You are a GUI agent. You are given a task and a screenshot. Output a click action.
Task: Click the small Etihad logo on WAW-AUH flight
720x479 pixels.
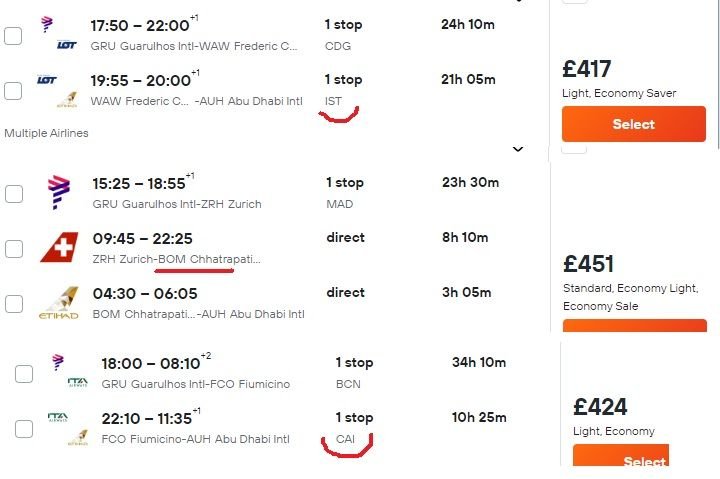tap(68, 99)
